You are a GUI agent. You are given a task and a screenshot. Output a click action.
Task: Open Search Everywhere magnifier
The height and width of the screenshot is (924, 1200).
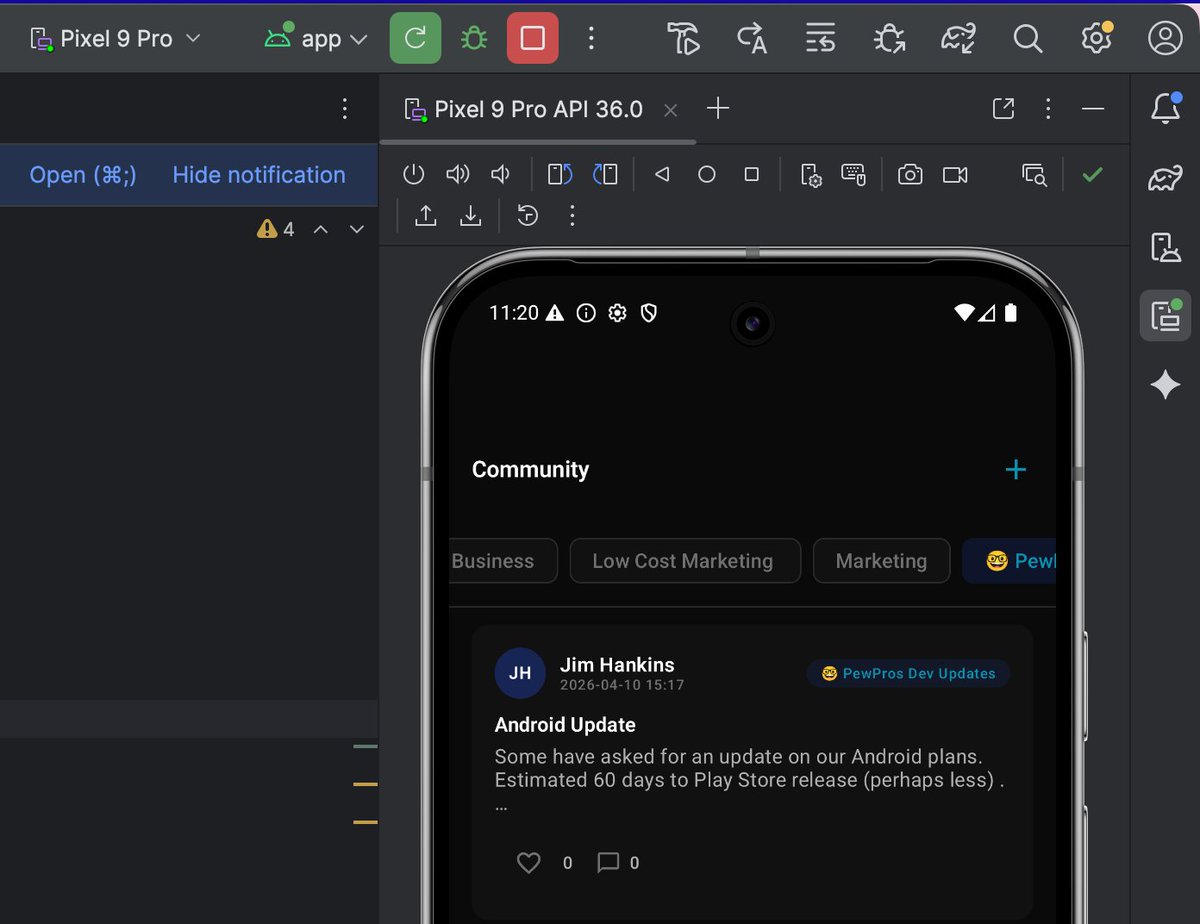click(x=1027, y=38)
